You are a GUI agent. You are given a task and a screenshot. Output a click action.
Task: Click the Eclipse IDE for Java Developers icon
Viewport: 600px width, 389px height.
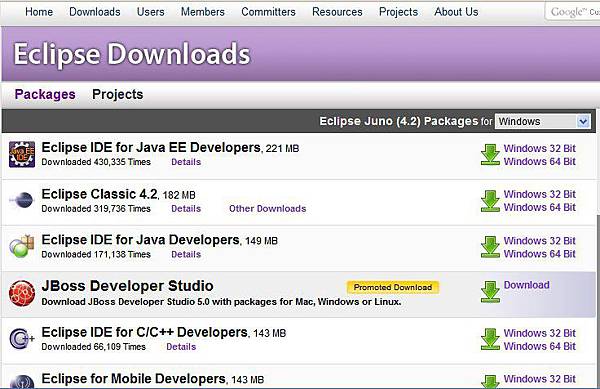[22, 246]
